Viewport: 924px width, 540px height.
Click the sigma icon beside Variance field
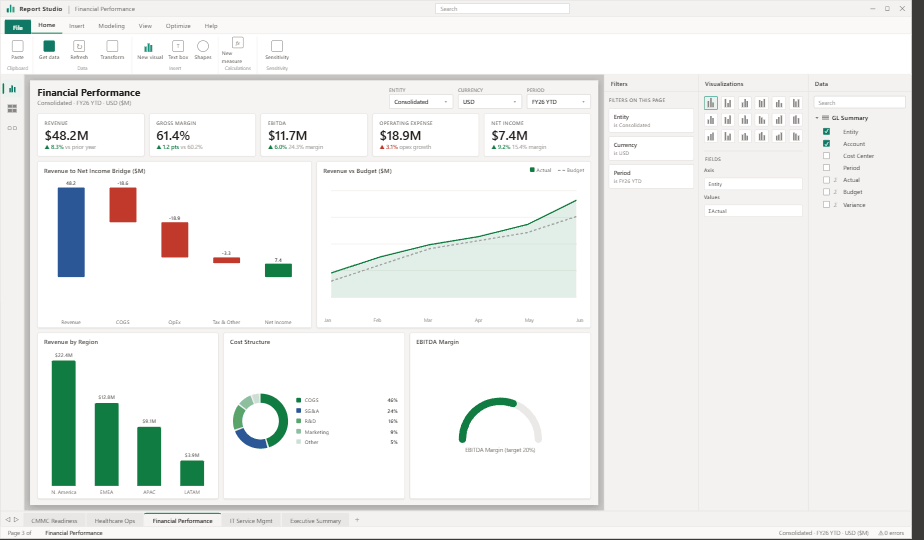click(x=836, y=205)
